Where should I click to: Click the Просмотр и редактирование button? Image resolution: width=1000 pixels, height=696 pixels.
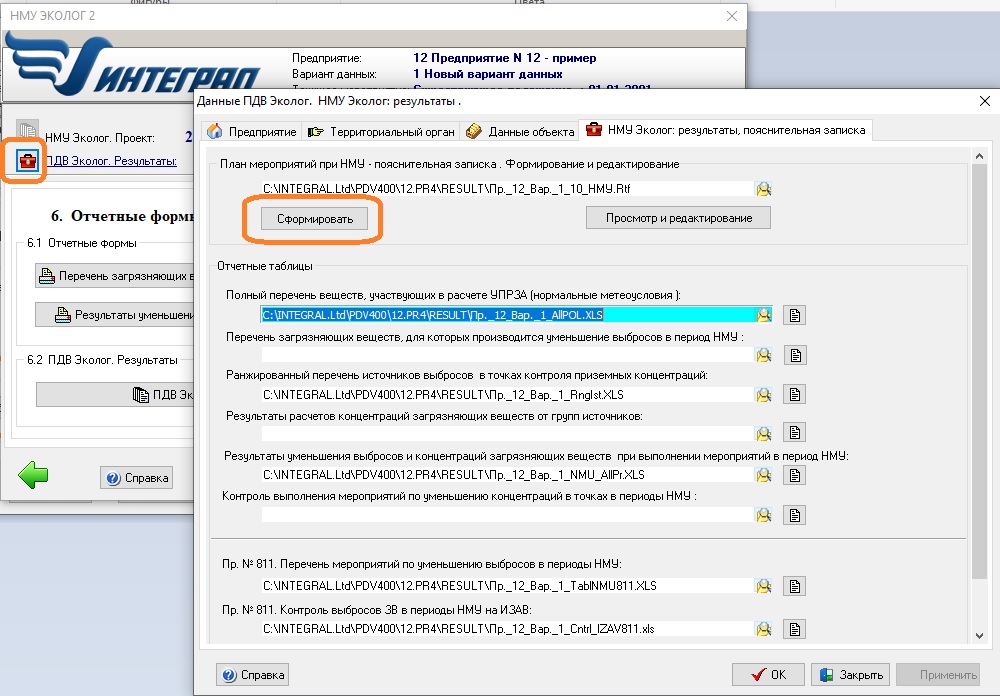[x=677, y=218]
